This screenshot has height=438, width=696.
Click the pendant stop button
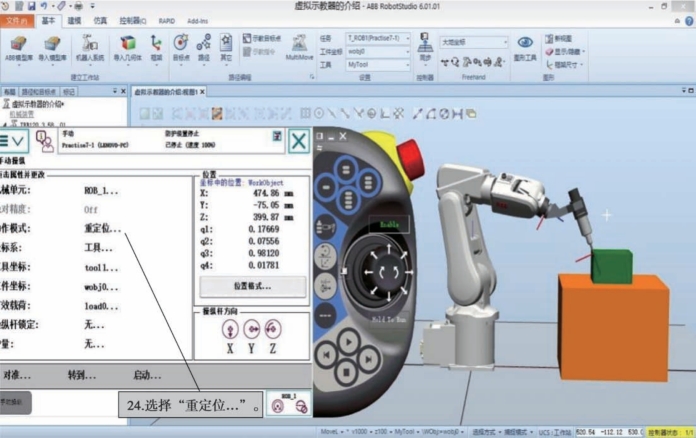[347, 372]
